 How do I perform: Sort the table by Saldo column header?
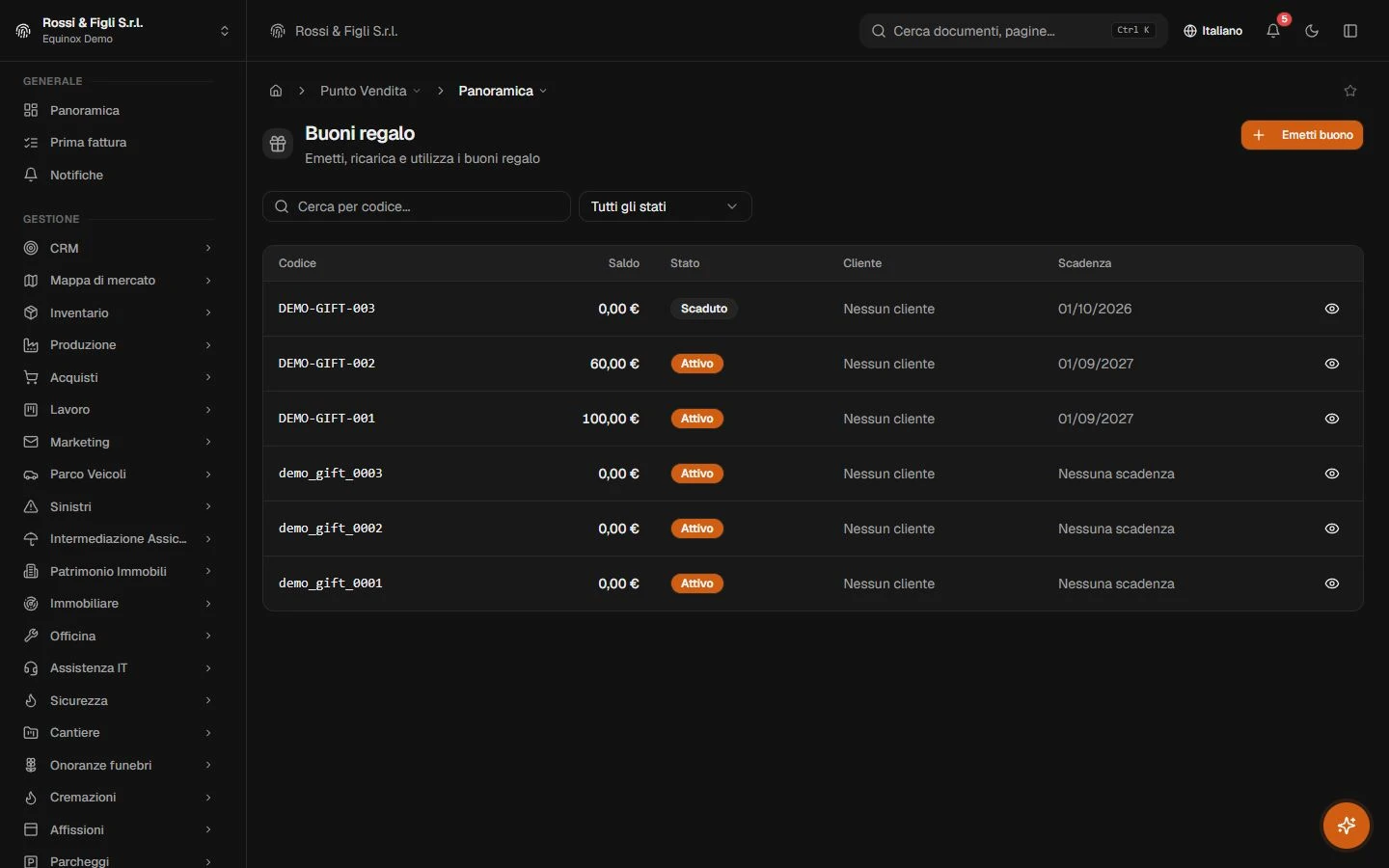[x=624, y=263]
